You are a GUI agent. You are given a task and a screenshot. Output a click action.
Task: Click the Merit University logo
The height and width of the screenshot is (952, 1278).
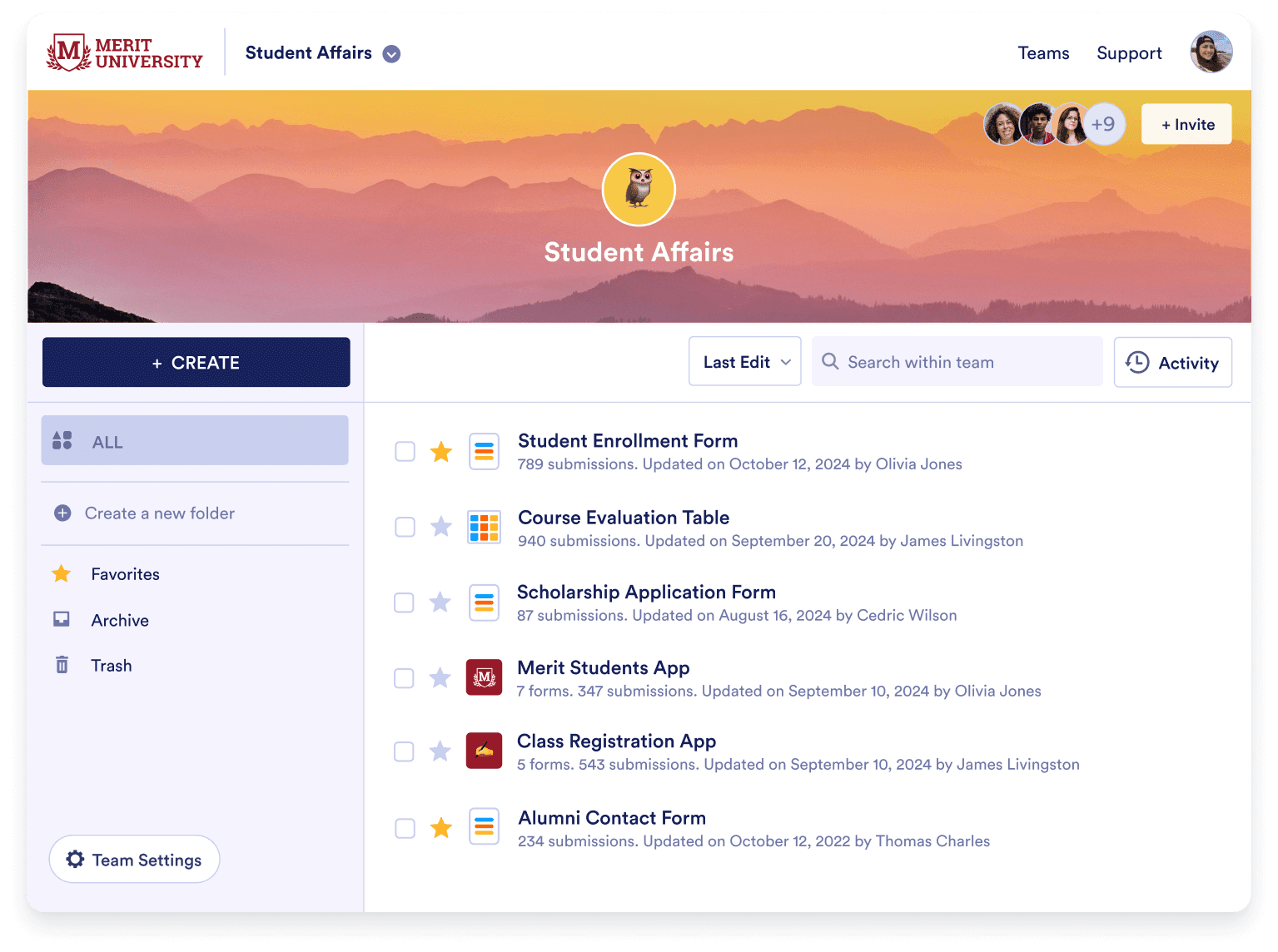point(125,53)
